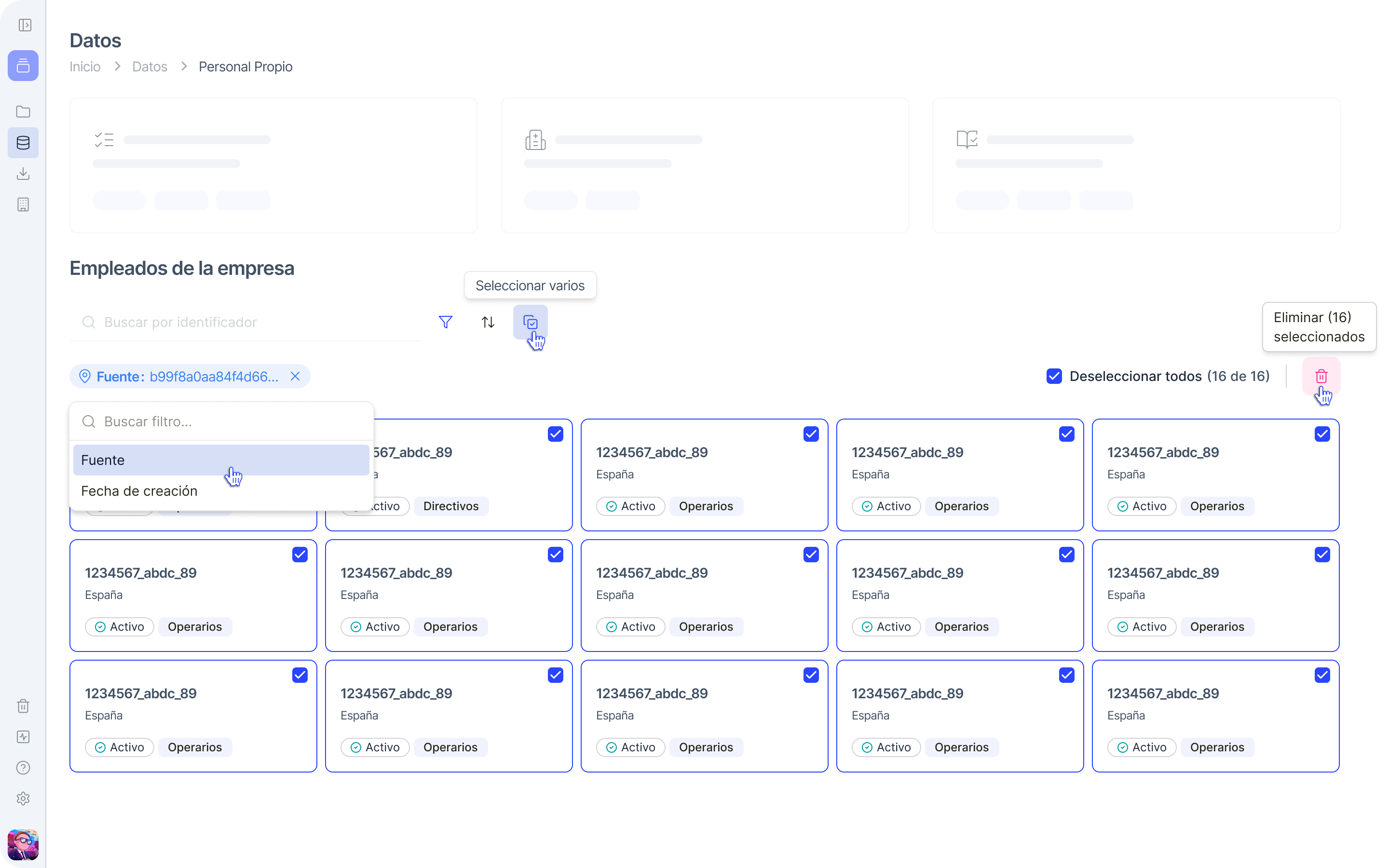
Task: Navigate to Inicio in the breadcrumb
Action: (x=84, y=66)
